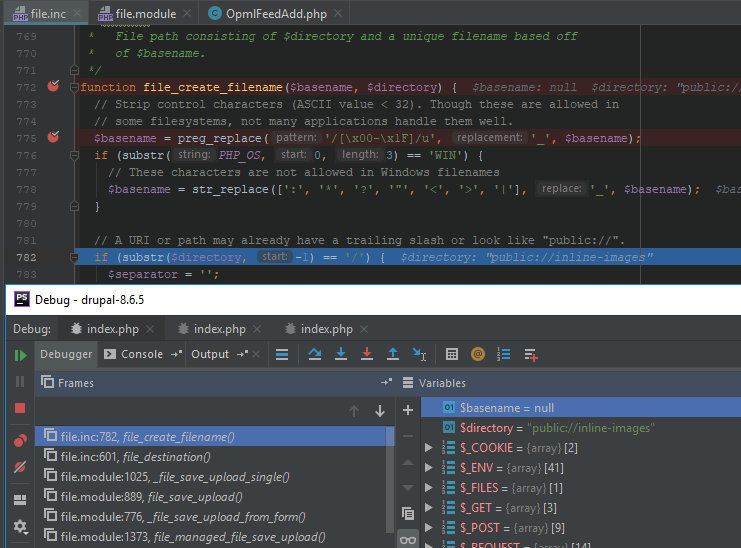Hide the Frames panel

tap(387, 383)
